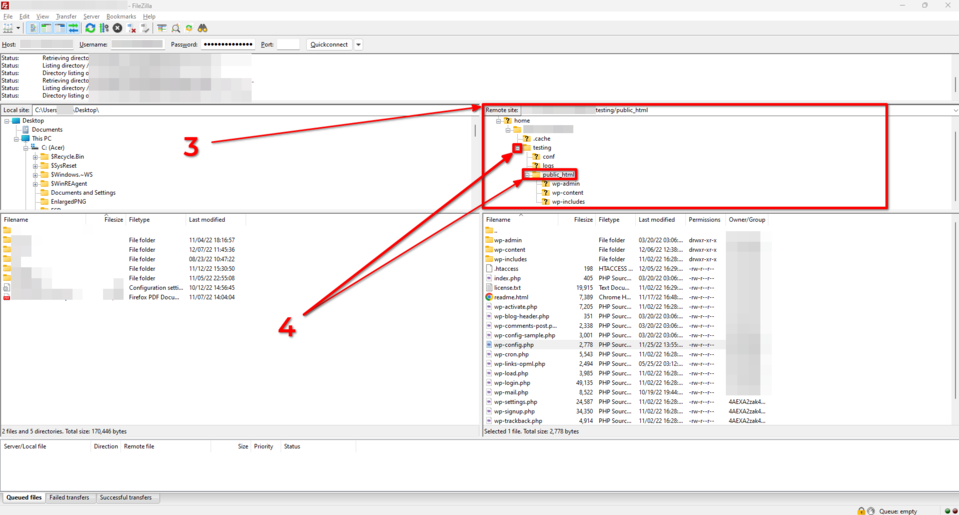Expand the $SysReset folder

click(x=35, y=166)
